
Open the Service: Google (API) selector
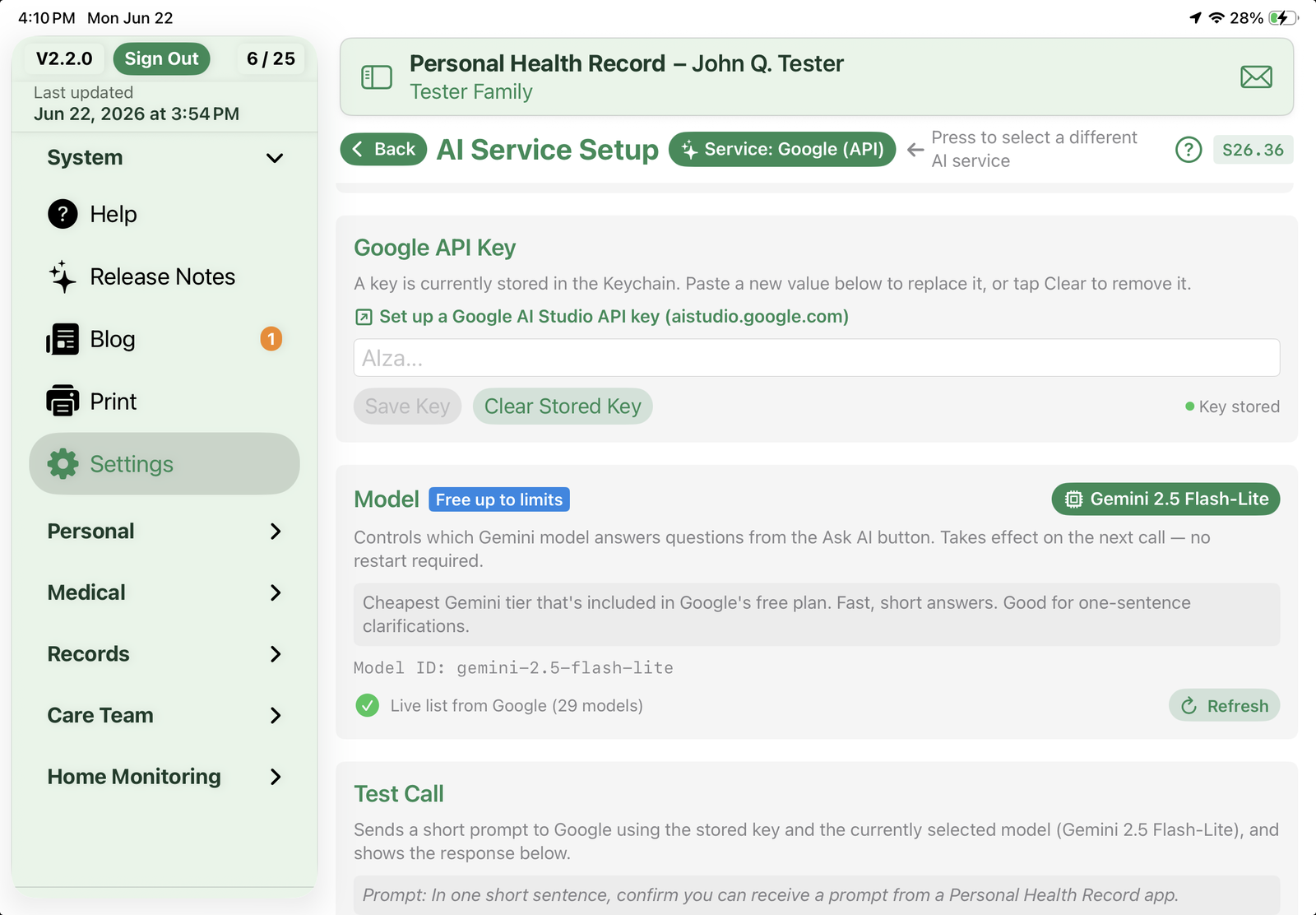782,150
